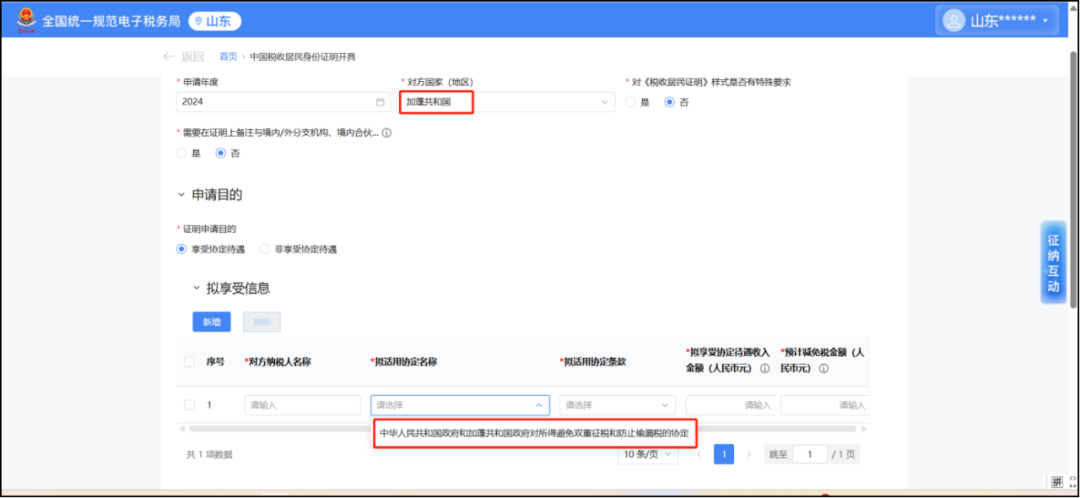This screenshot has width=1080, height=498.
Task: Click info icon next to 拟享受协定待遇收入金额 header
Action: [x=764, y=369]
